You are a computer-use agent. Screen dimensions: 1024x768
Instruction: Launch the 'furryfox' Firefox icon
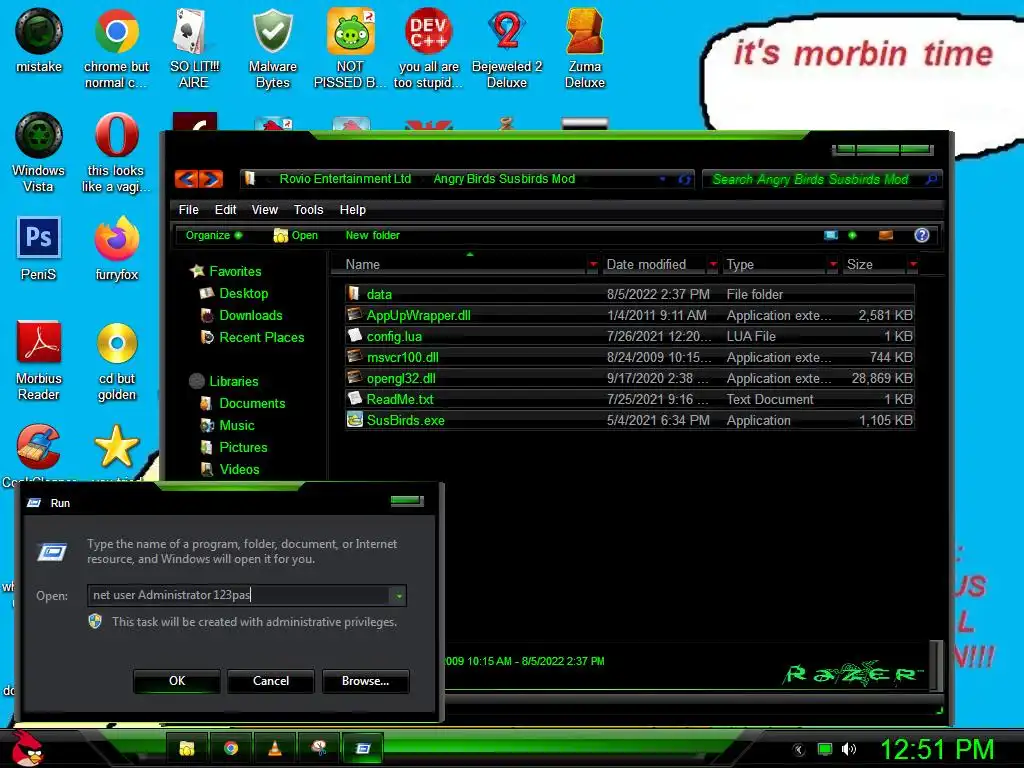pyautogui.click(x=116, y=248)
